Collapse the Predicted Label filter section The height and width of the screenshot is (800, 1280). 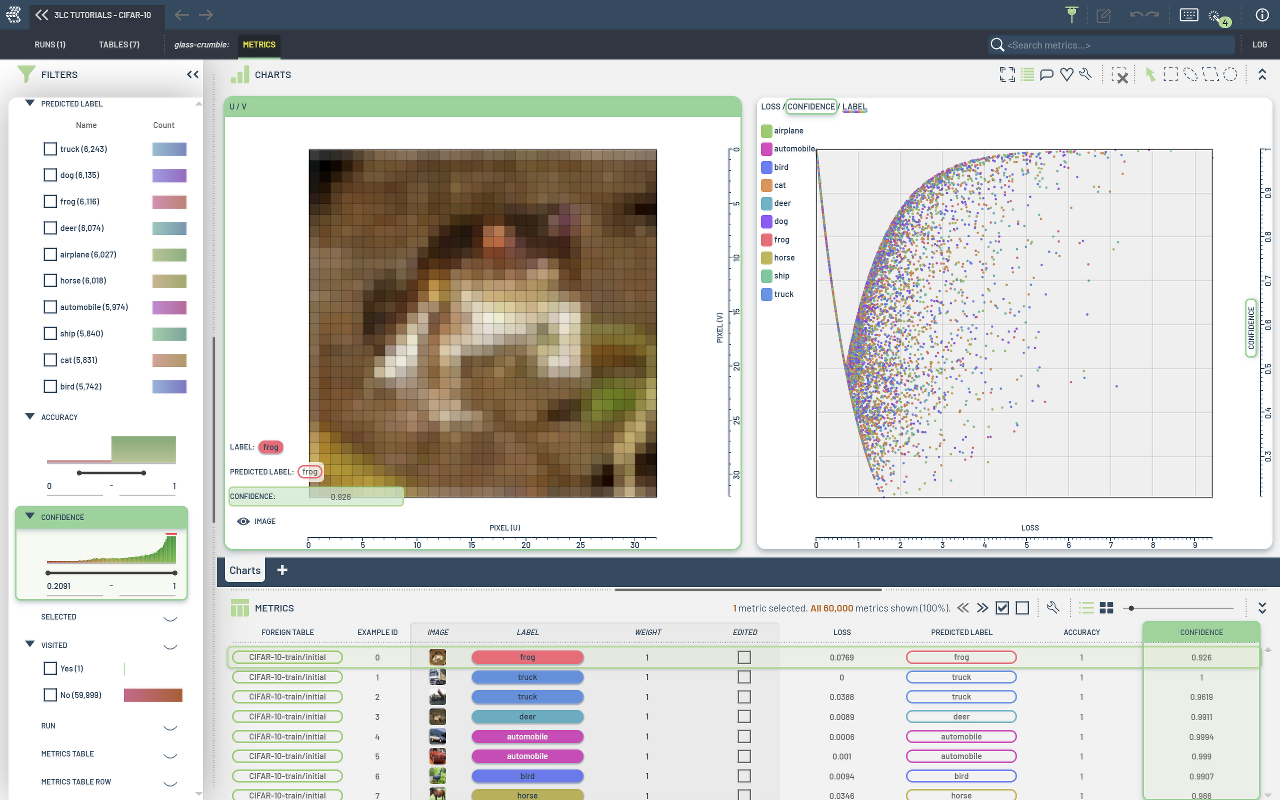[29, 103]
